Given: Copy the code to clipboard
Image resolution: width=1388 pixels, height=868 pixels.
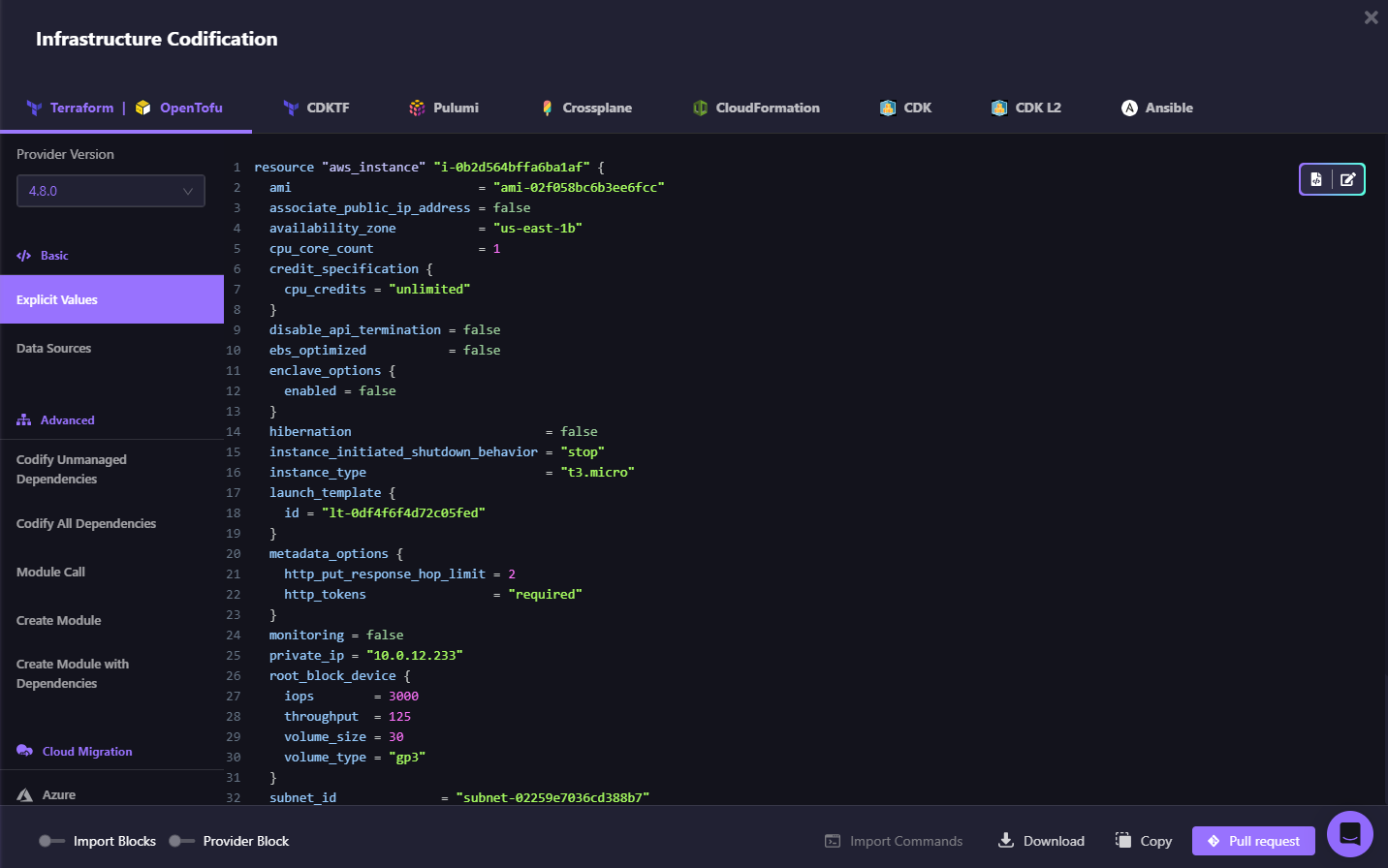Looking at the screenshot, I should pyautogui.click(x=1144, y=841).
